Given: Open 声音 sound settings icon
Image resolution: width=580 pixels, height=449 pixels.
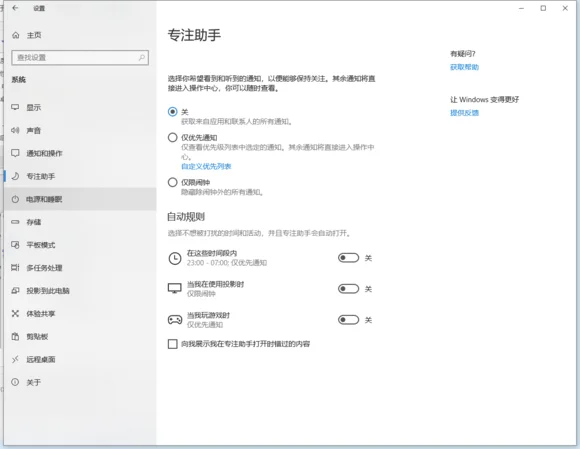Looking at the screenshot, I should pyautogui.click(x=15, y=130).
